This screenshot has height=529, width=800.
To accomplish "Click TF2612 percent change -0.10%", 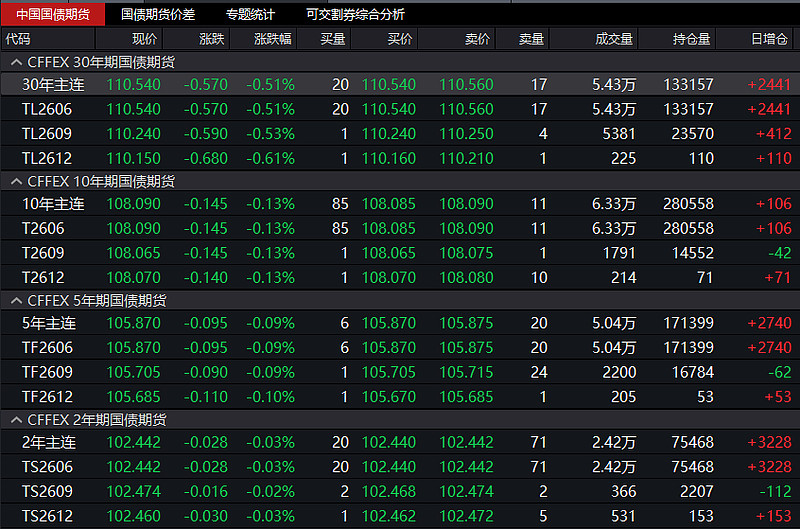I will [270, 396].
